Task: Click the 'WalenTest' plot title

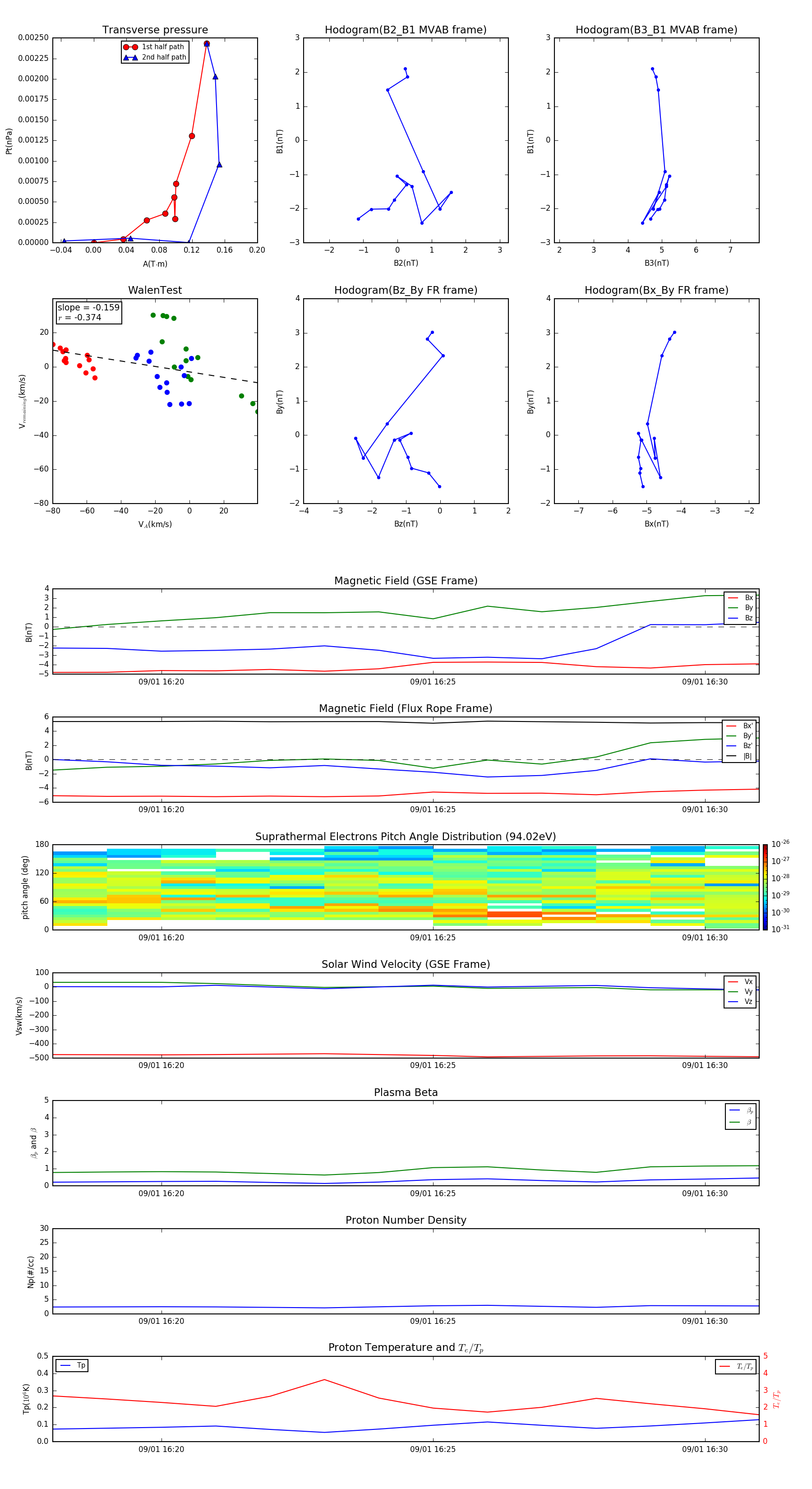Action: (x=155, y=290)
